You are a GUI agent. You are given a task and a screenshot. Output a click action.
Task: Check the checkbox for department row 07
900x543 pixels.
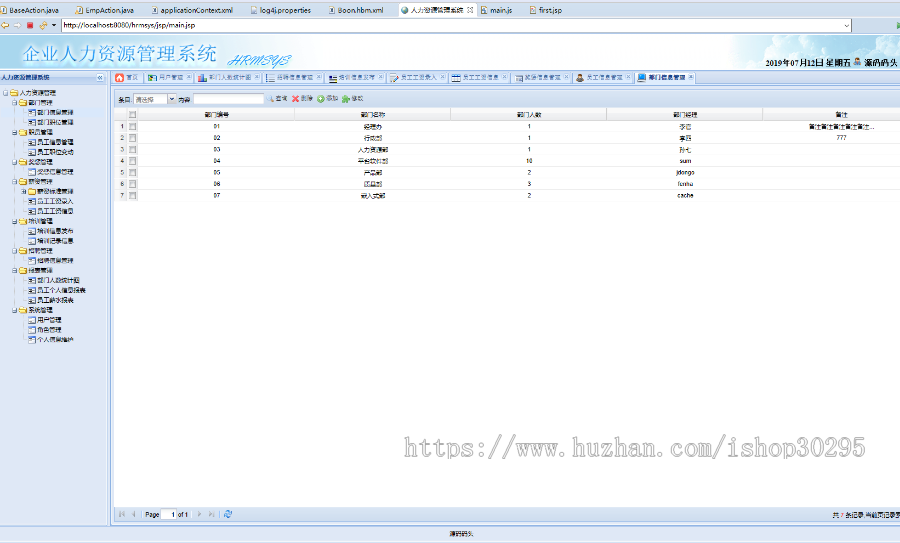(x=133, y=195)
